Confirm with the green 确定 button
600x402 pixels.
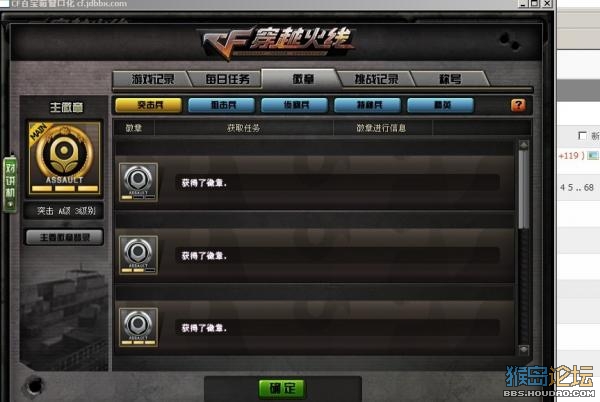coord(282,389)
